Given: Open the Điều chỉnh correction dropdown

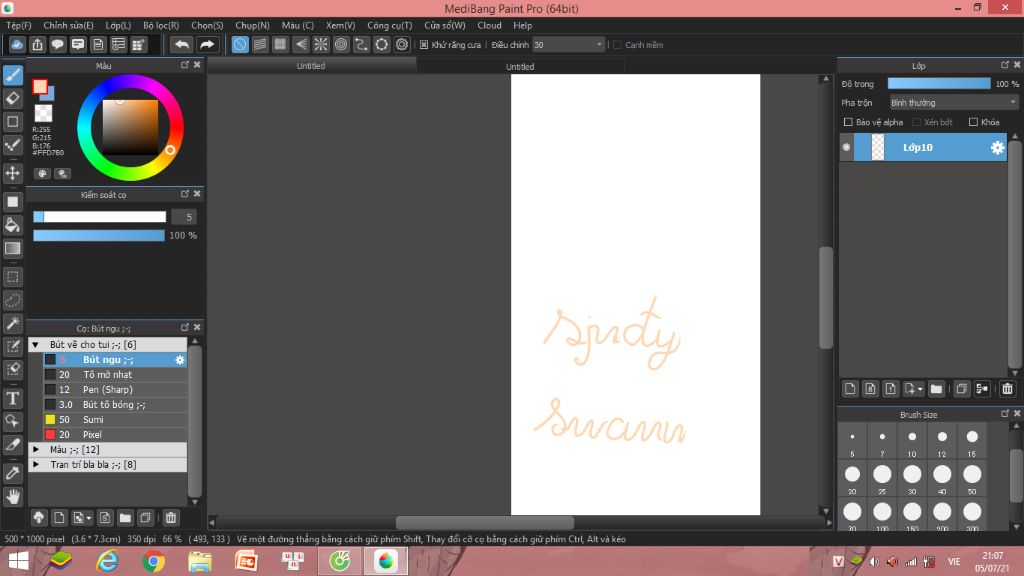Looking at the screenshot, I should pos(568,44).
